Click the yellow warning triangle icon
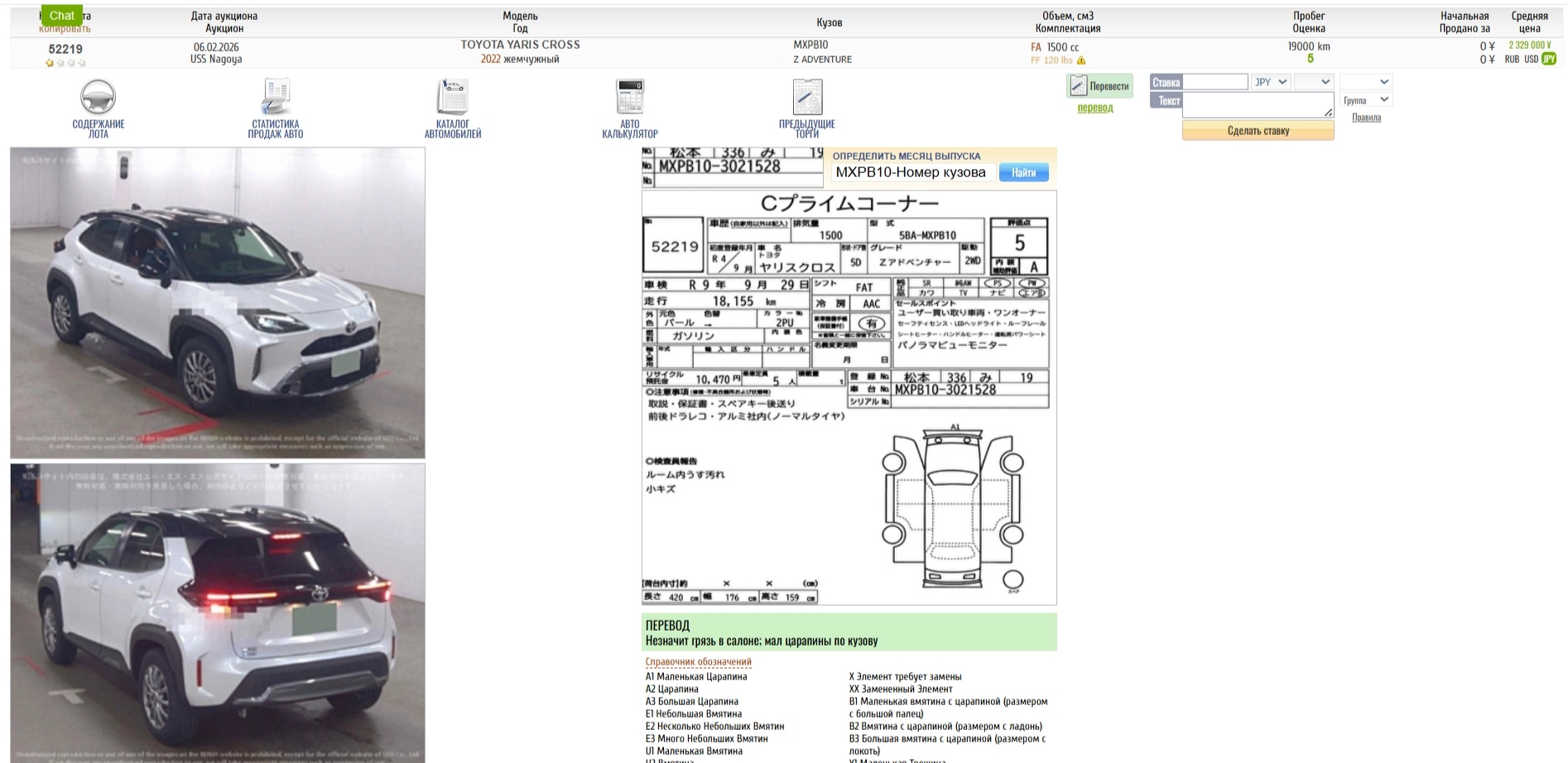1568x763 pixels. tap(1081, 60)
